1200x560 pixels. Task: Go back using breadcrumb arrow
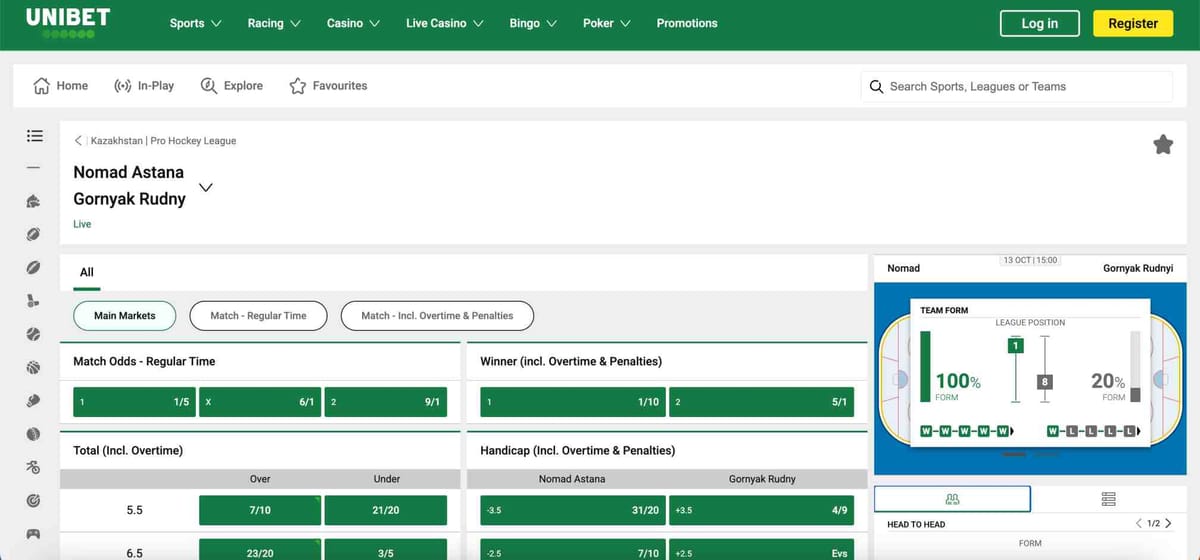click(79, 141)
